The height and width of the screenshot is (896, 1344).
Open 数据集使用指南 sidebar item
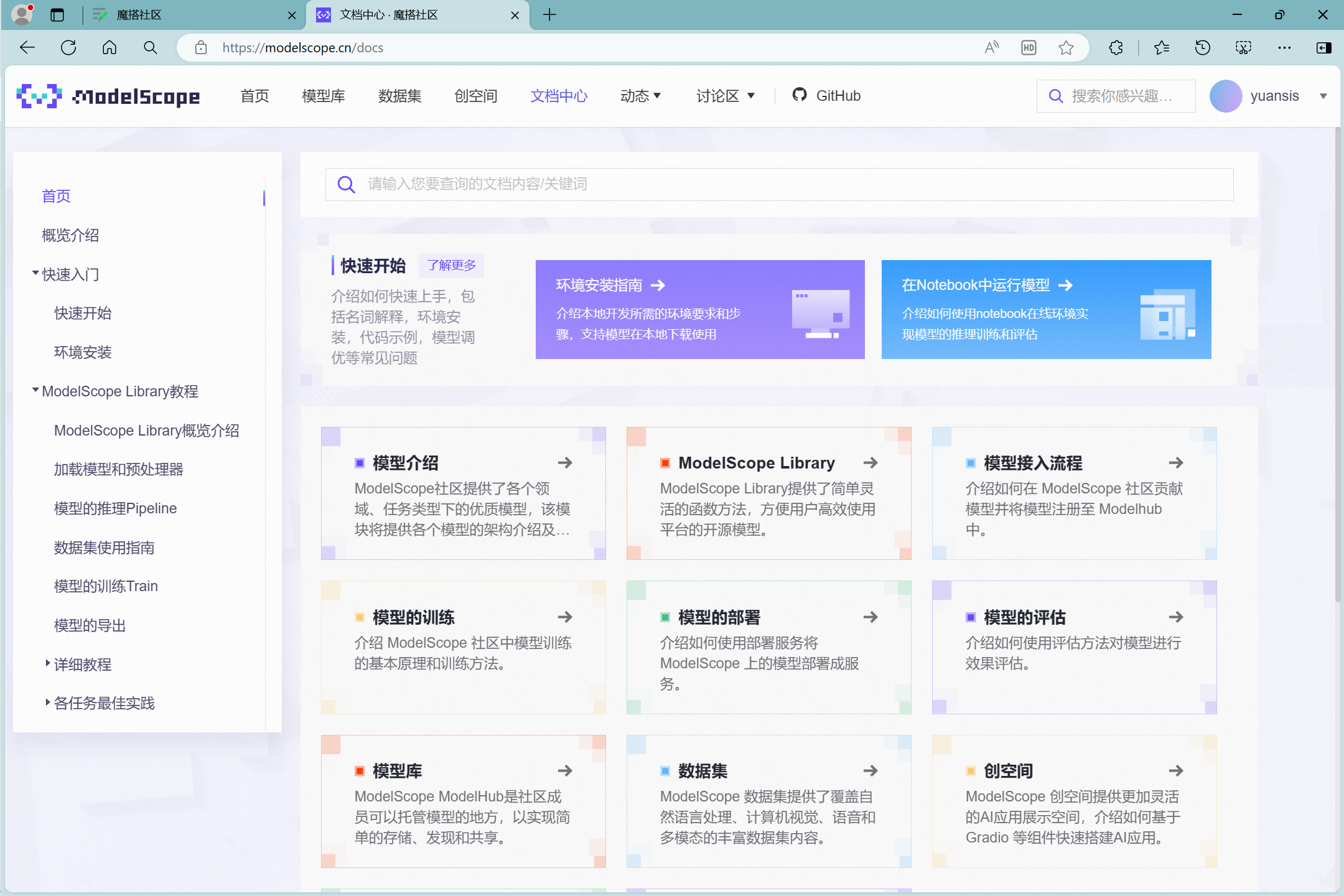pos(104,548)
